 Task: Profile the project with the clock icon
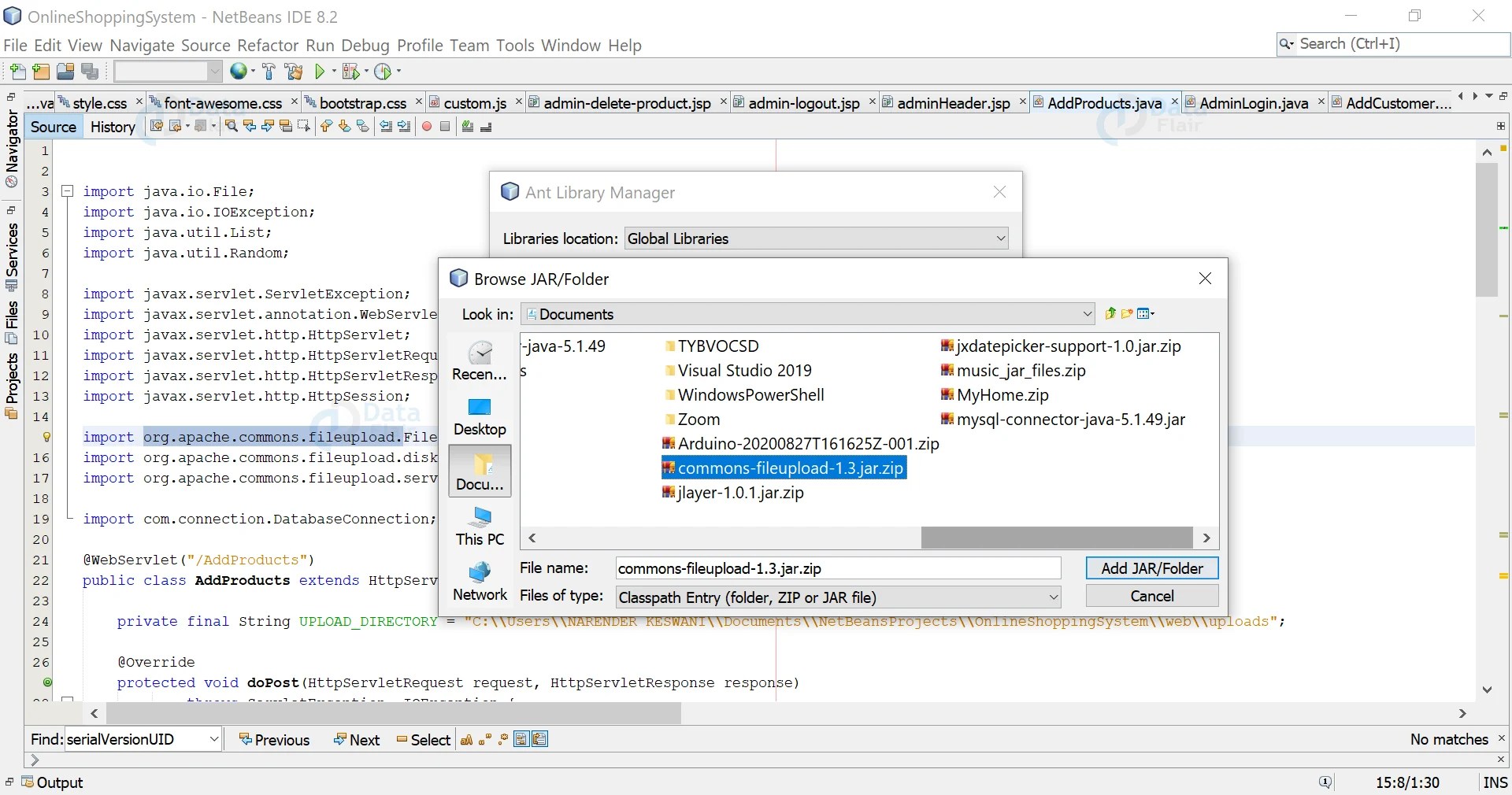(x=382, y=72)
